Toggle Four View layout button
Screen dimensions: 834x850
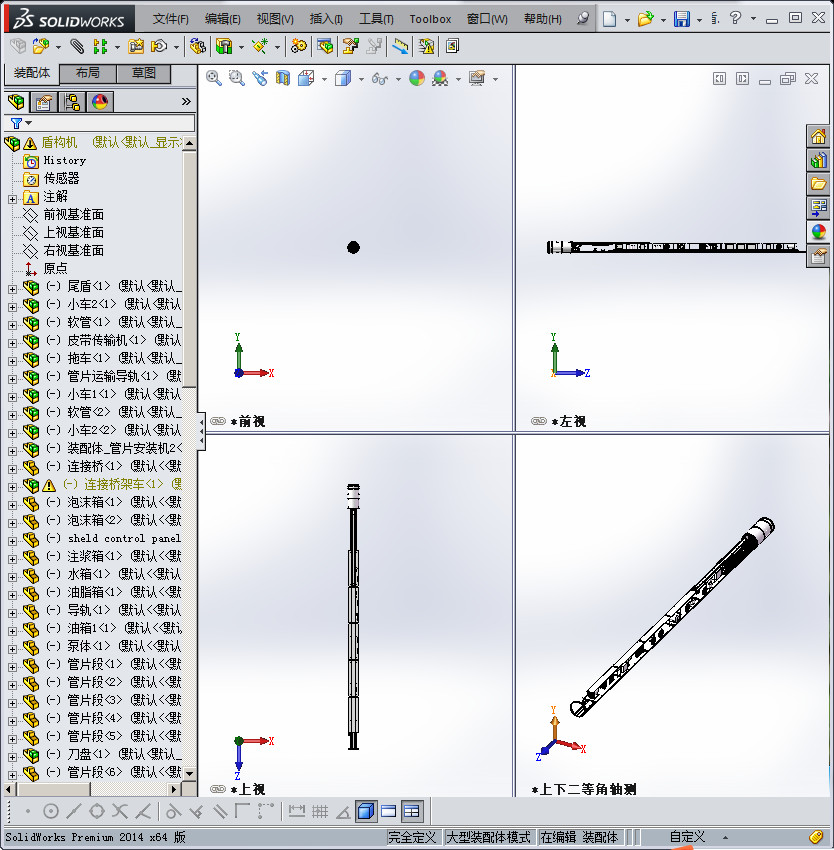[x=412, y=811]
